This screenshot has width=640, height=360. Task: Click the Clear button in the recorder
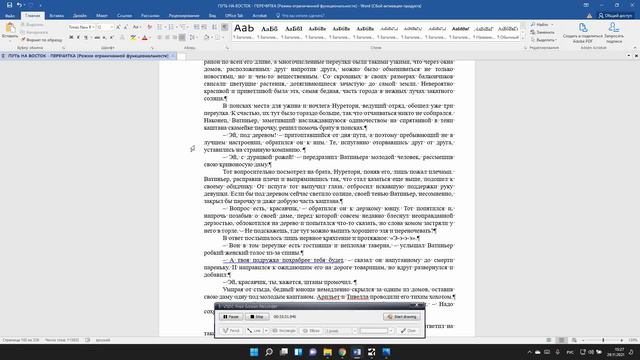click(408, 331)
